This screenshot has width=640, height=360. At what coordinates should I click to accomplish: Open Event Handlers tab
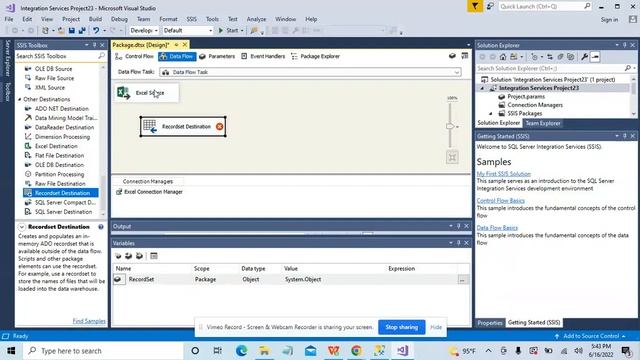tap(263, 56)
